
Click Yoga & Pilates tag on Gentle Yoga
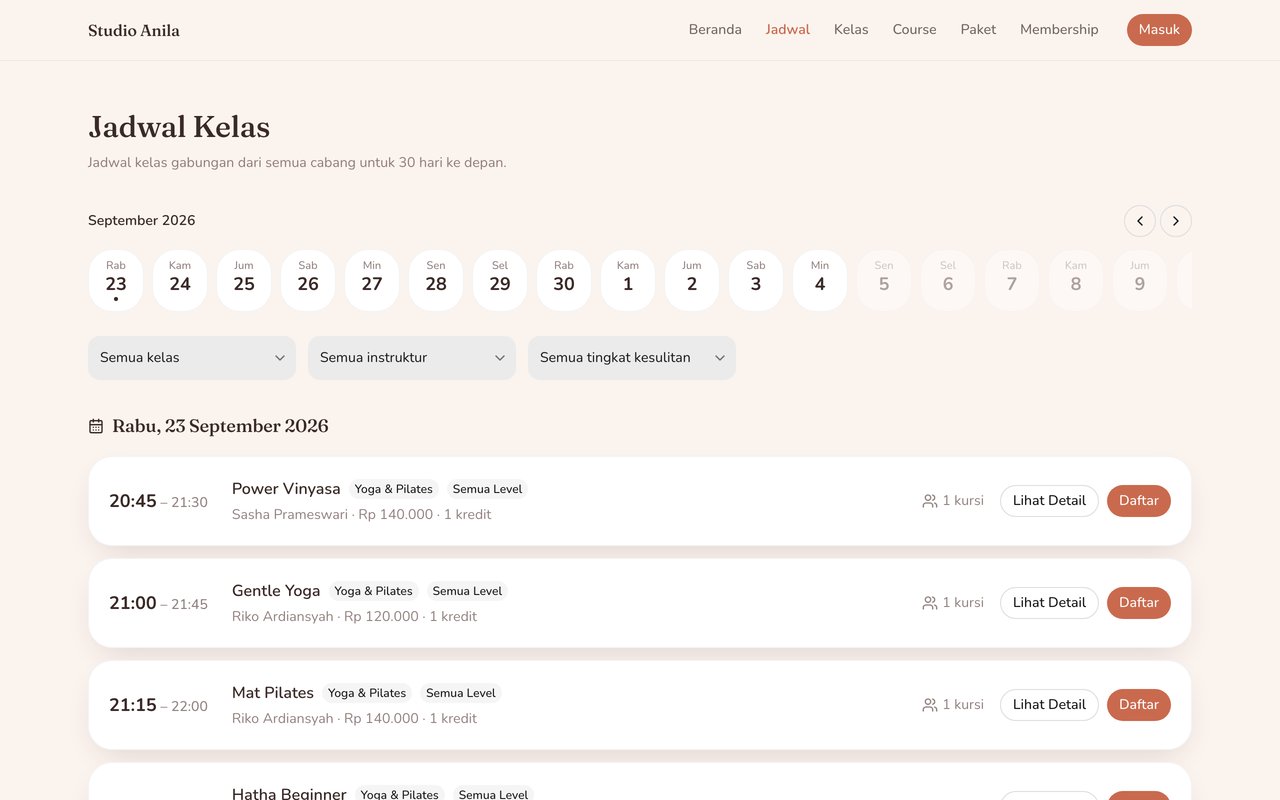pos(374,591)
